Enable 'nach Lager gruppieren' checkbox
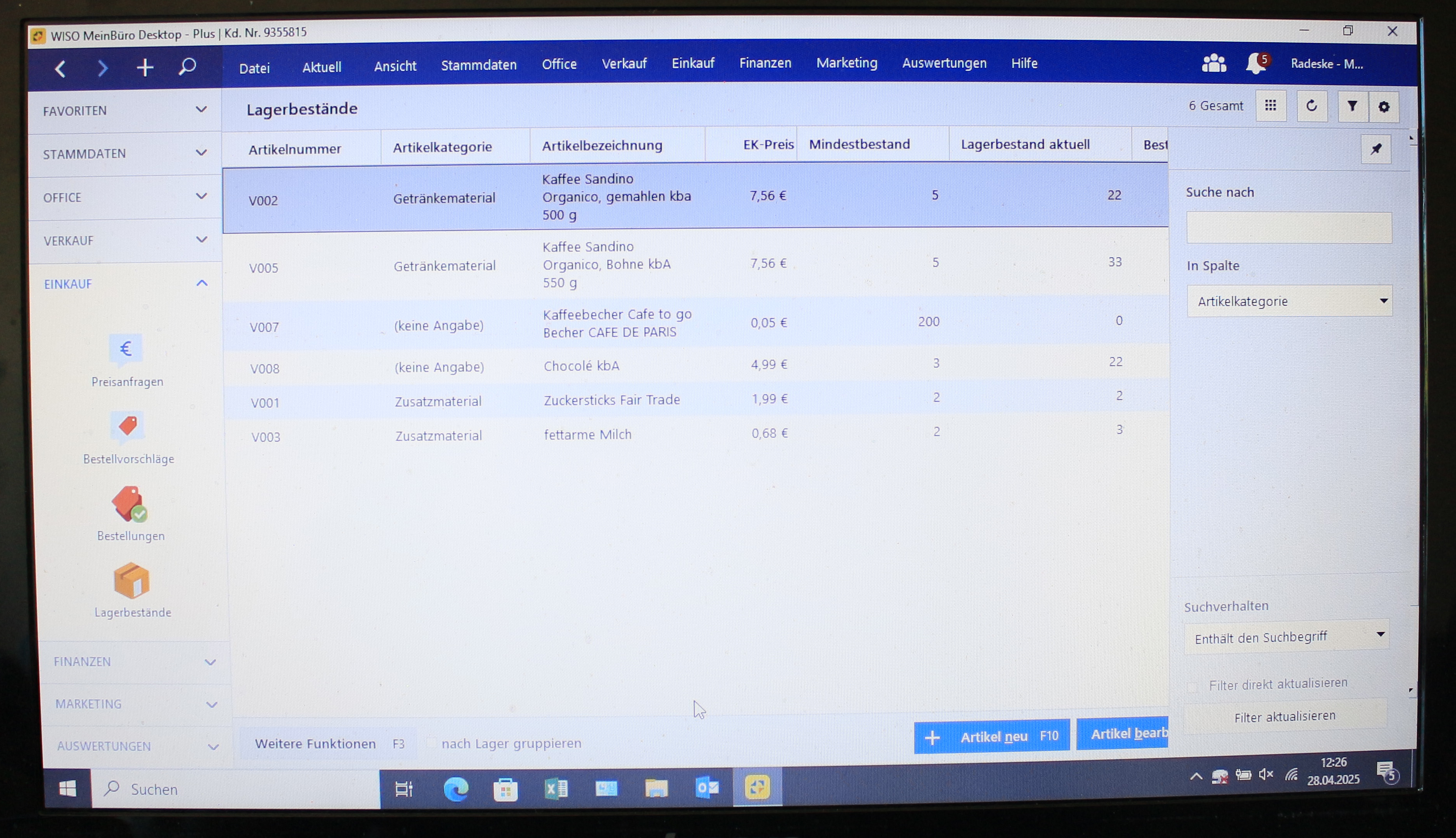This screenshot has width=1456, height=838. 431,743
